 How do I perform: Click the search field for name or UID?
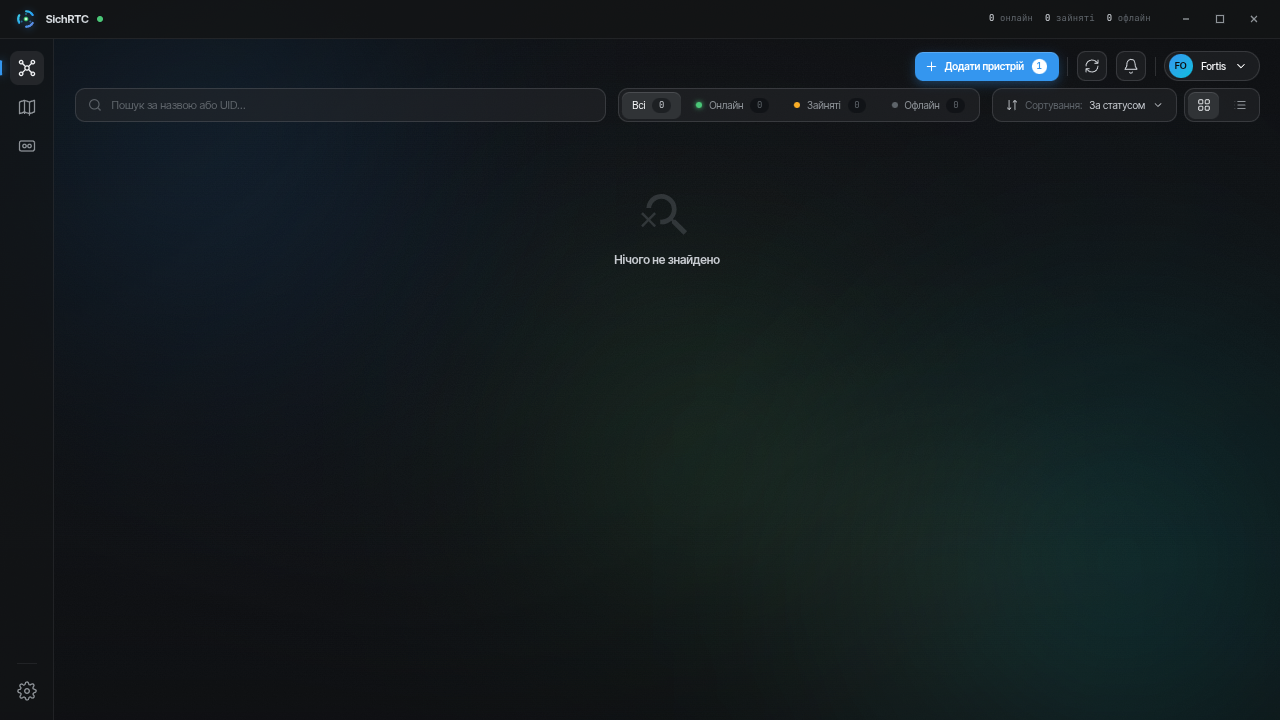(x=340, y=105)
